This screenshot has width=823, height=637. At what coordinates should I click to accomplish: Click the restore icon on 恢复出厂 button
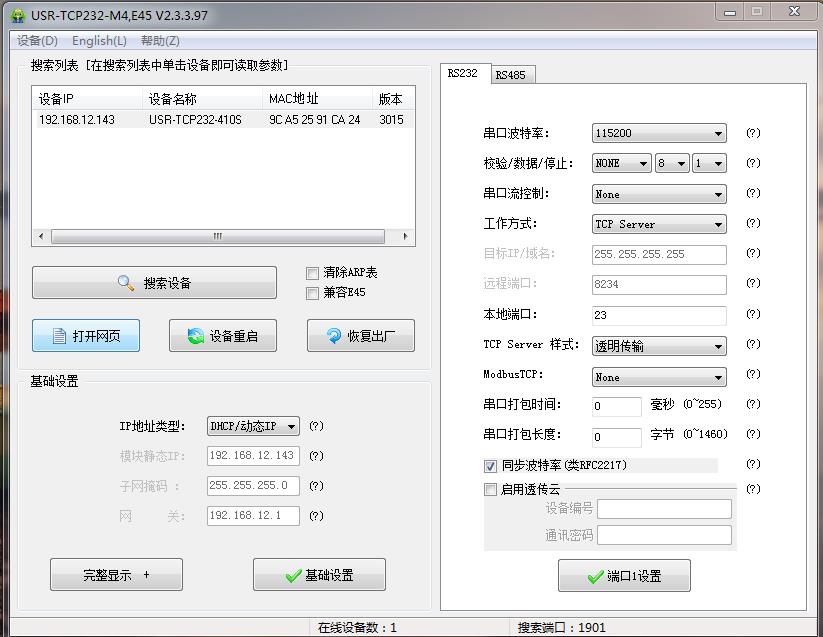coord(333,336)
